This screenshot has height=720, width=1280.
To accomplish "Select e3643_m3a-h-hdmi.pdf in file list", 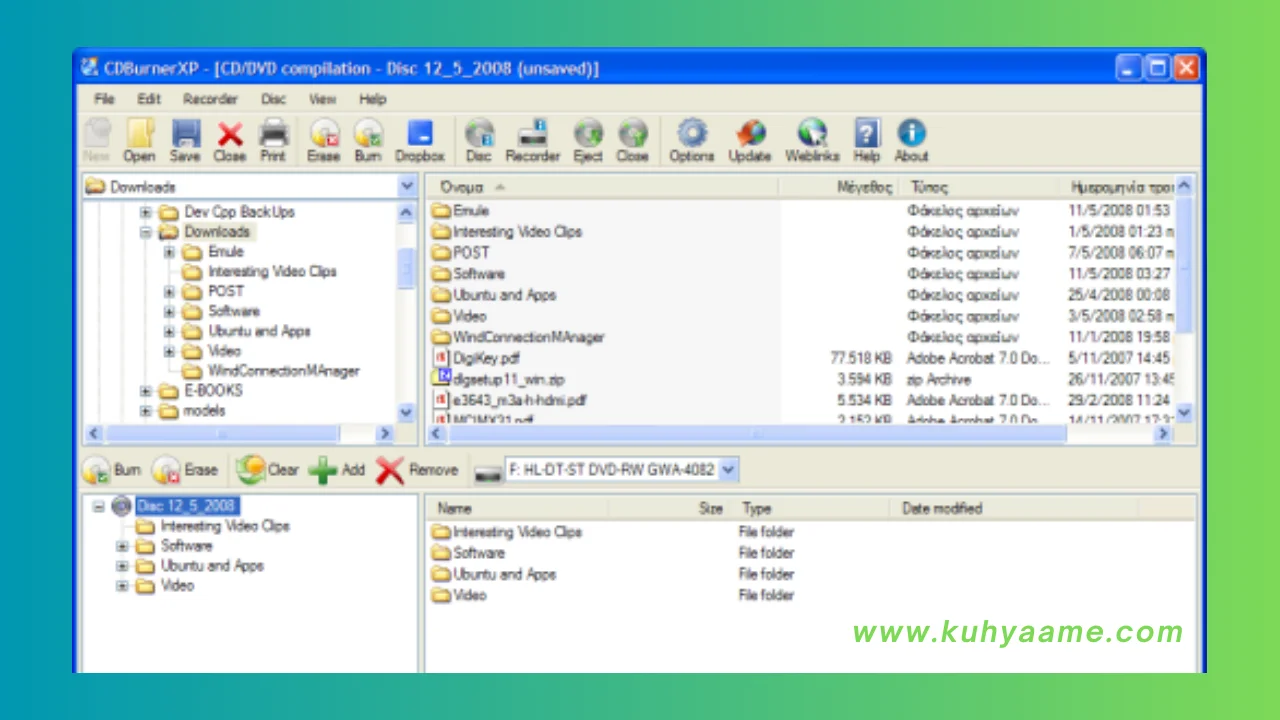I will coord(509,400).
